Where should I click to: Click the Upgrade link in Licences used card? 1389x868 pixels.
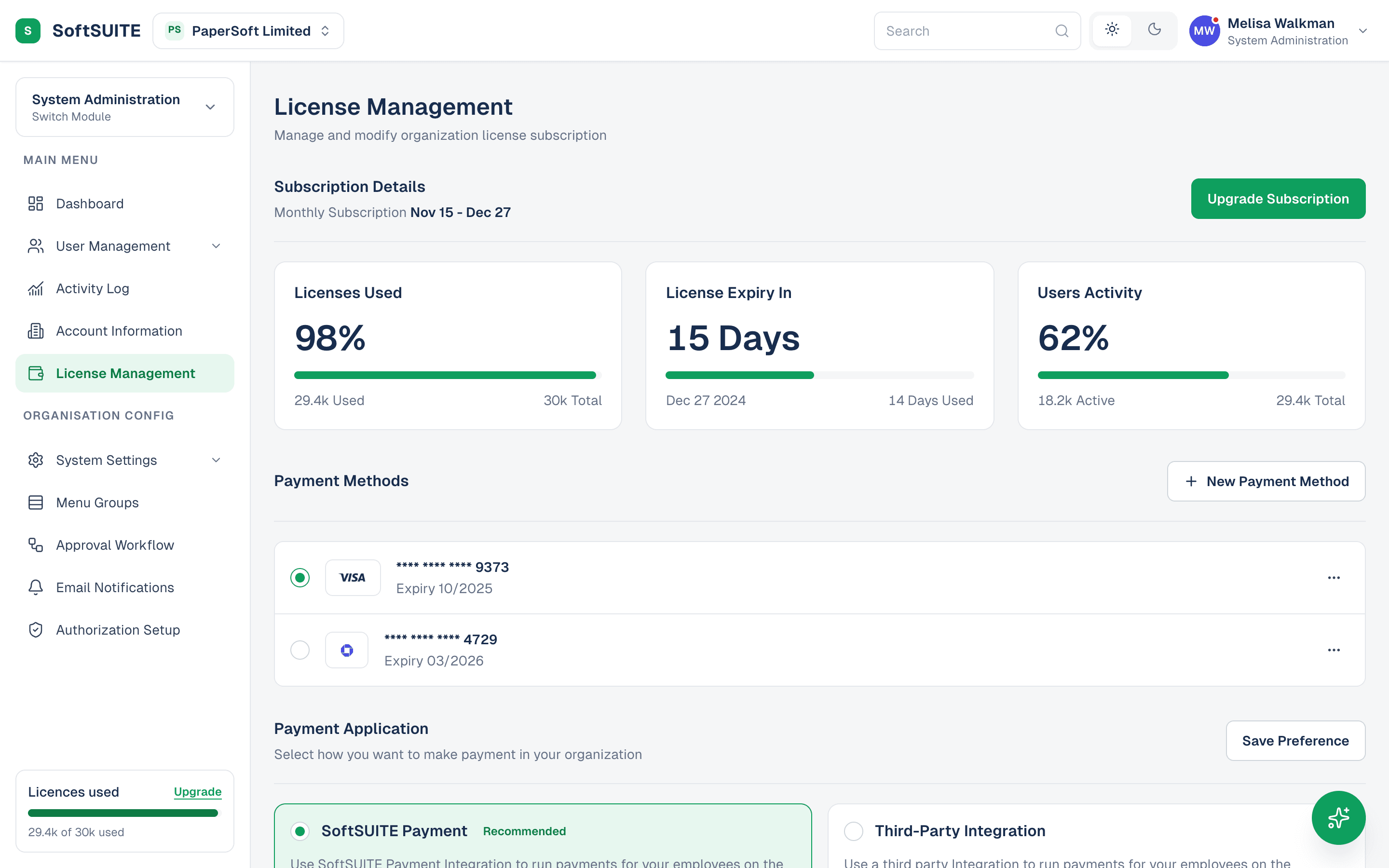tap(197, 792)
